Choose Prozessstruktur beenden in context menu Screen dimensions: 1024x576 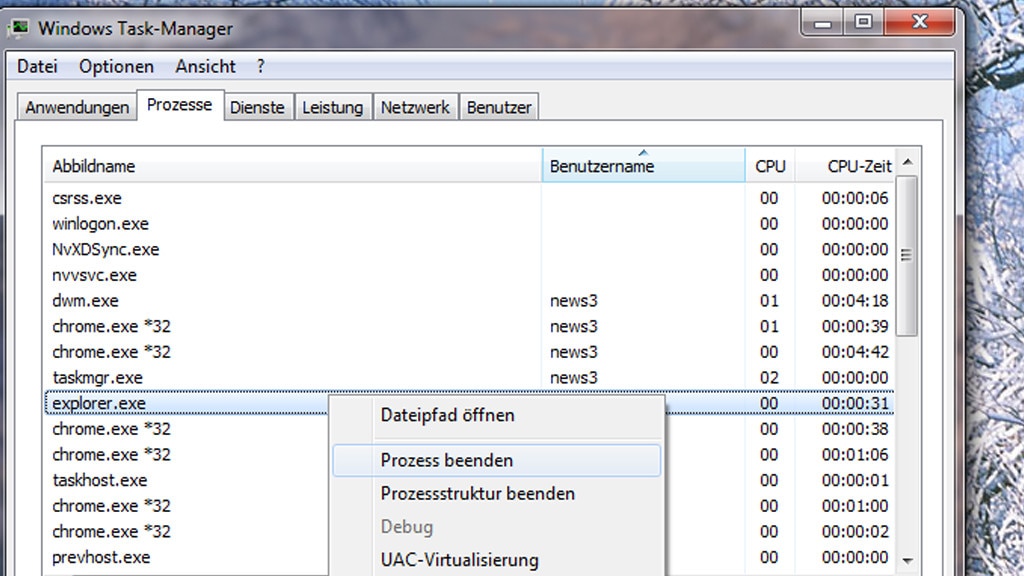pyautogui.click(x=496, y=494)
